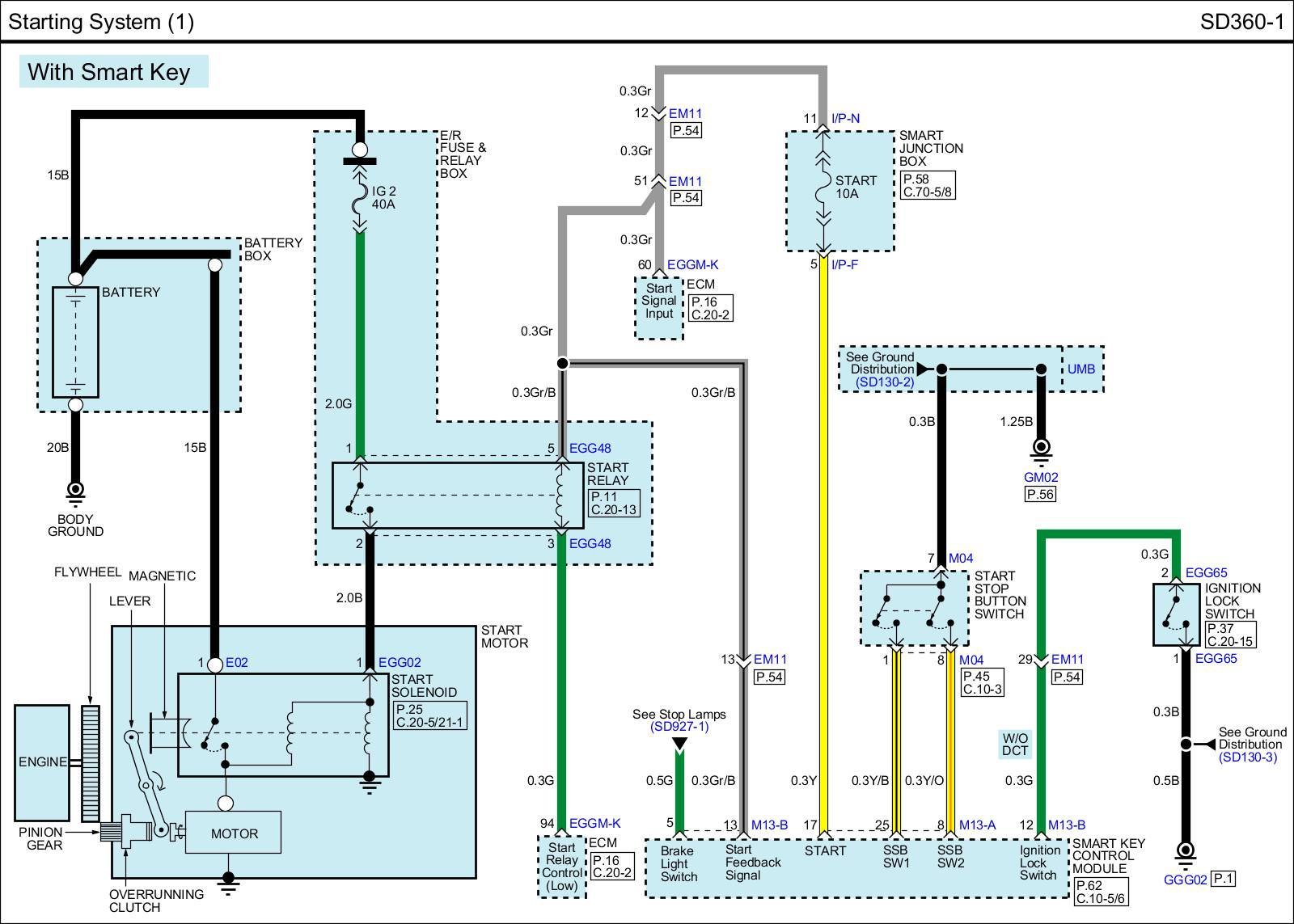The image size is (1294, 924).
Task: Click the IG 2 40A fuse symbol
Action: coord(360,198)
